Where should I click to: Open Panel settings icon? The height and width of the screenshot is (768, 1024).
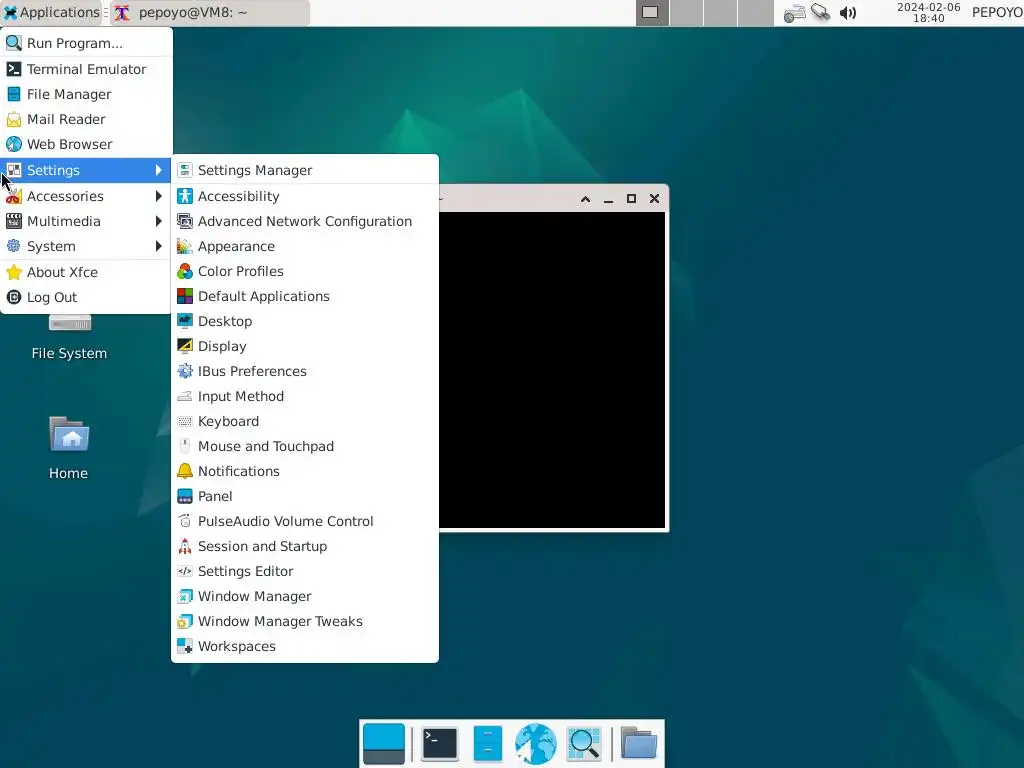tap(185, 496)
